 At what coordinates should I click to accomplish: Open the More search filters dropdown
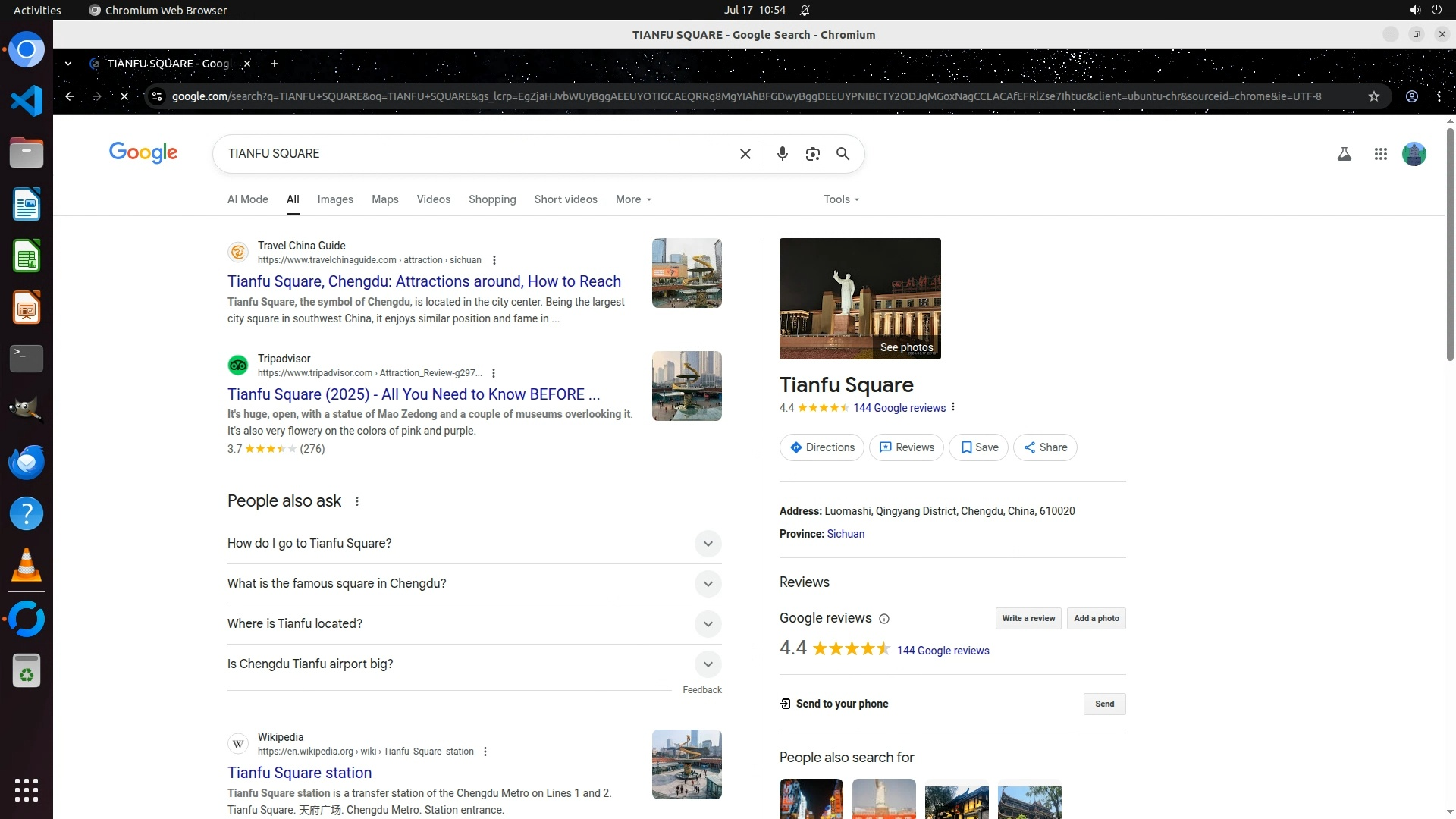pos(633,199)
